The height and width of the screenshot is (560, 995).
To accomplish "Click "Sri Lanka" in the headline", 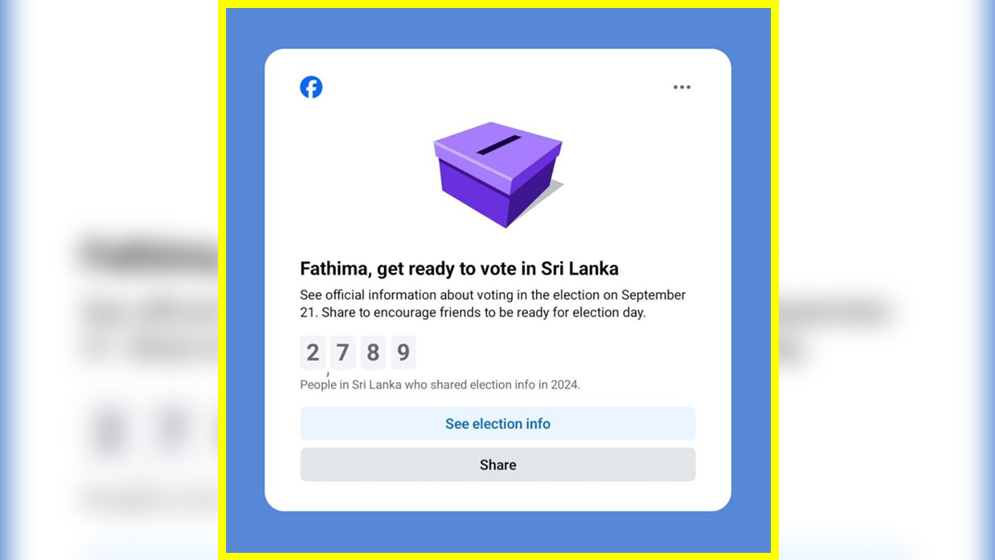I will click(x=580, y=268).
